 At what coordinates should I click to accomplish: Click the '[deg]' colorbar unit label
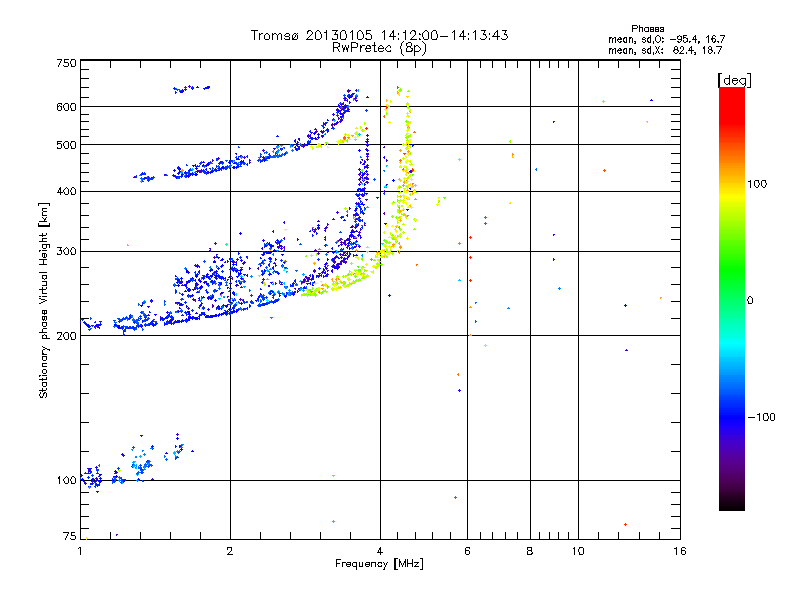734,80
